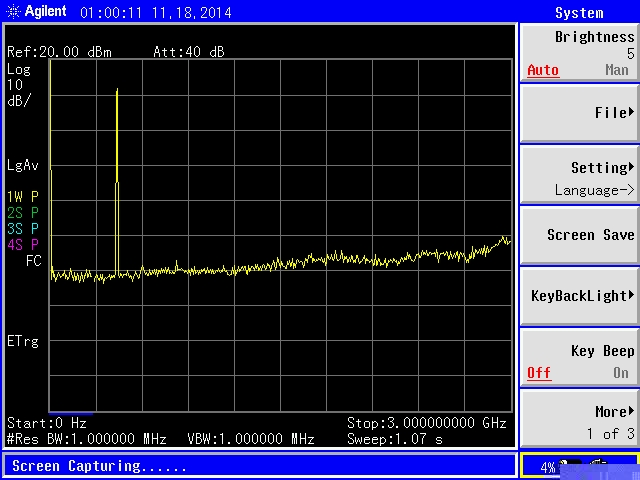Go to the next page with More

pyautogui.click(x=579, y=420)
